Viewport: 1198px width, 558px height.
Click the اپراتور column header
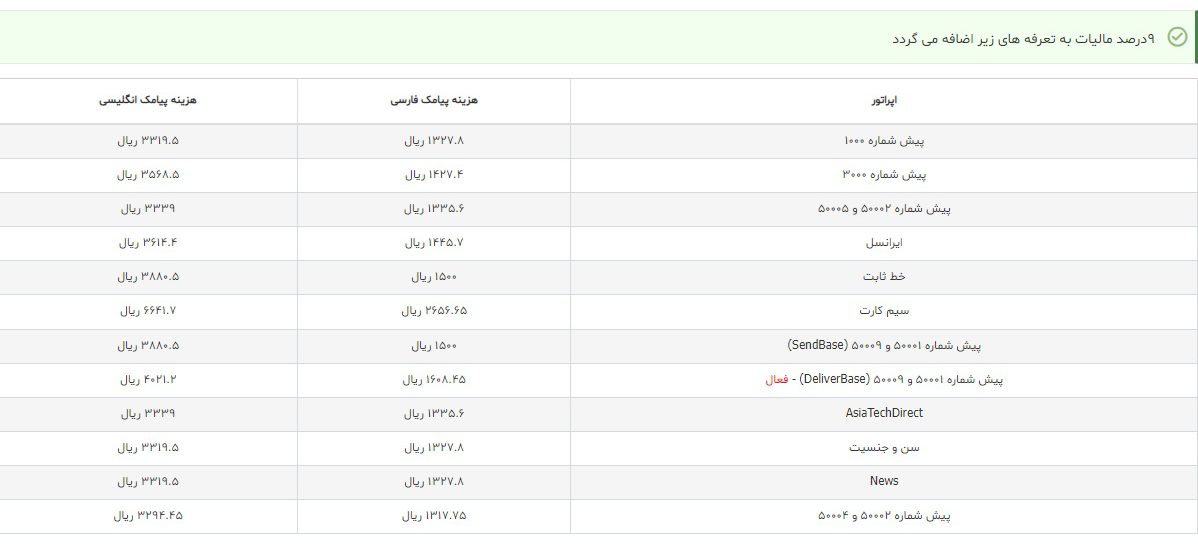(884, 101)
